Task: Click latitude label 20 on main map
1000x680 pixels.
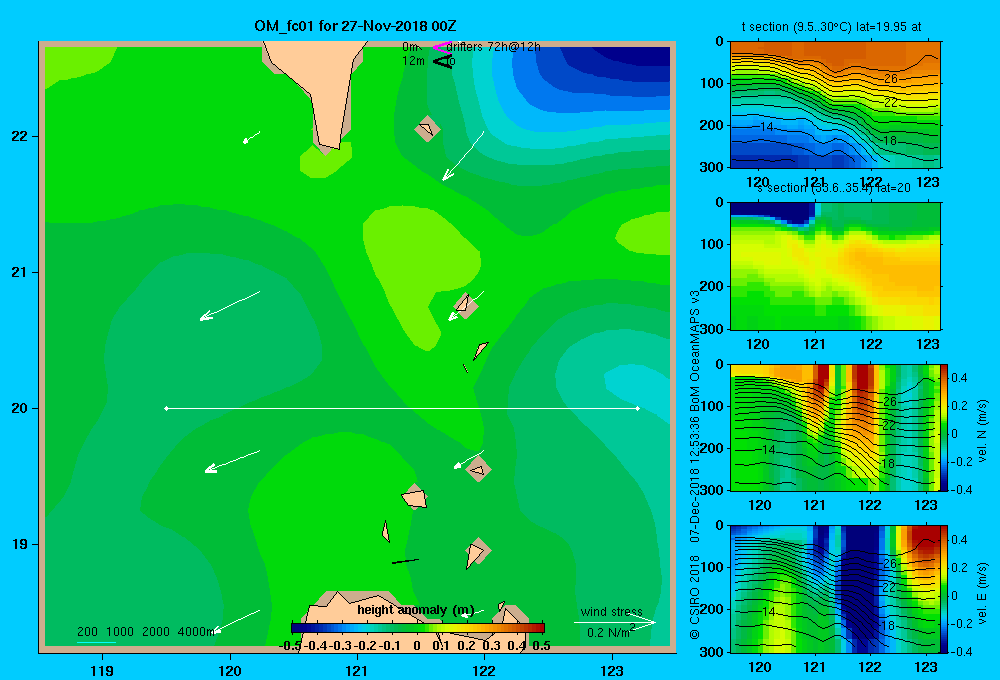Action: (20, 408)
